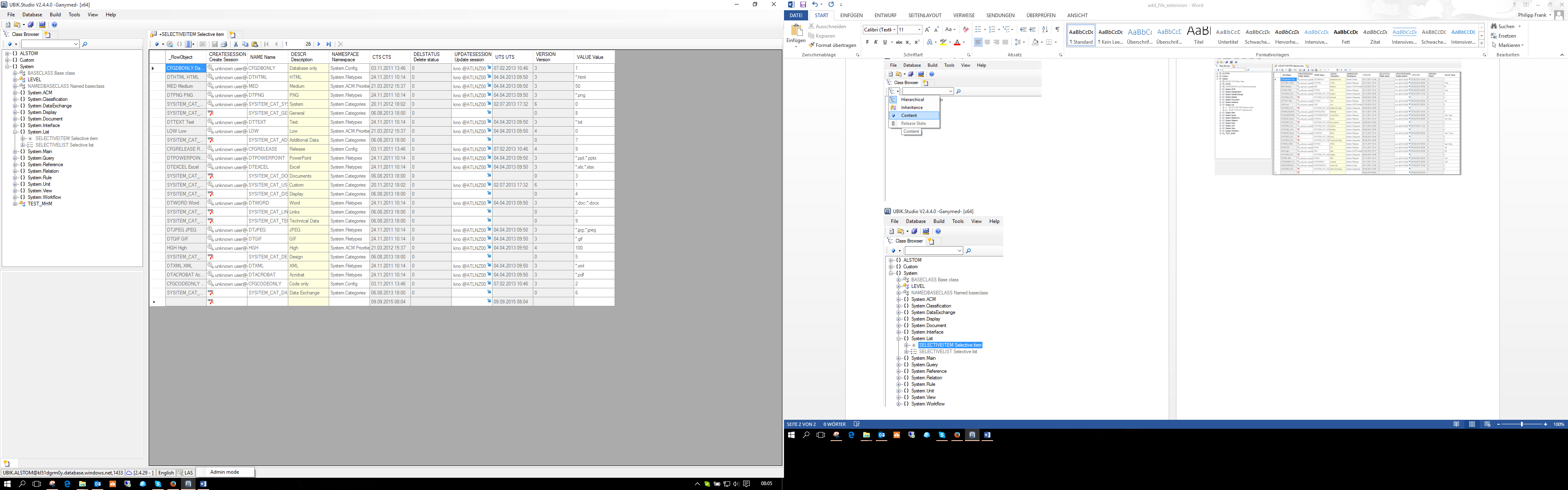Click the print icon in grid toolbar
This screenshot has width=1568, height=490.
(224, 44)
